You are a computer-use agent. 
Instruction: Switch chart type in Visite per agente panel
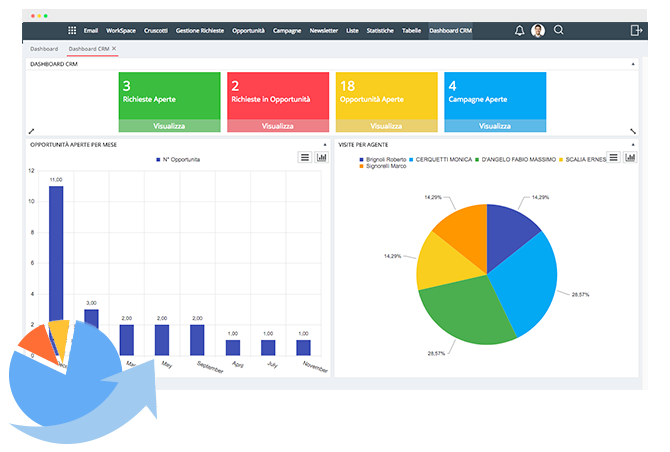coord(630,157)
